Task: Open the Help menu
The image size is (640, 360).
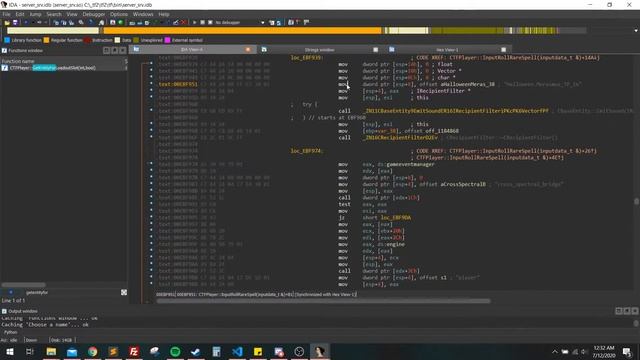Action: [x=164, y=14]
